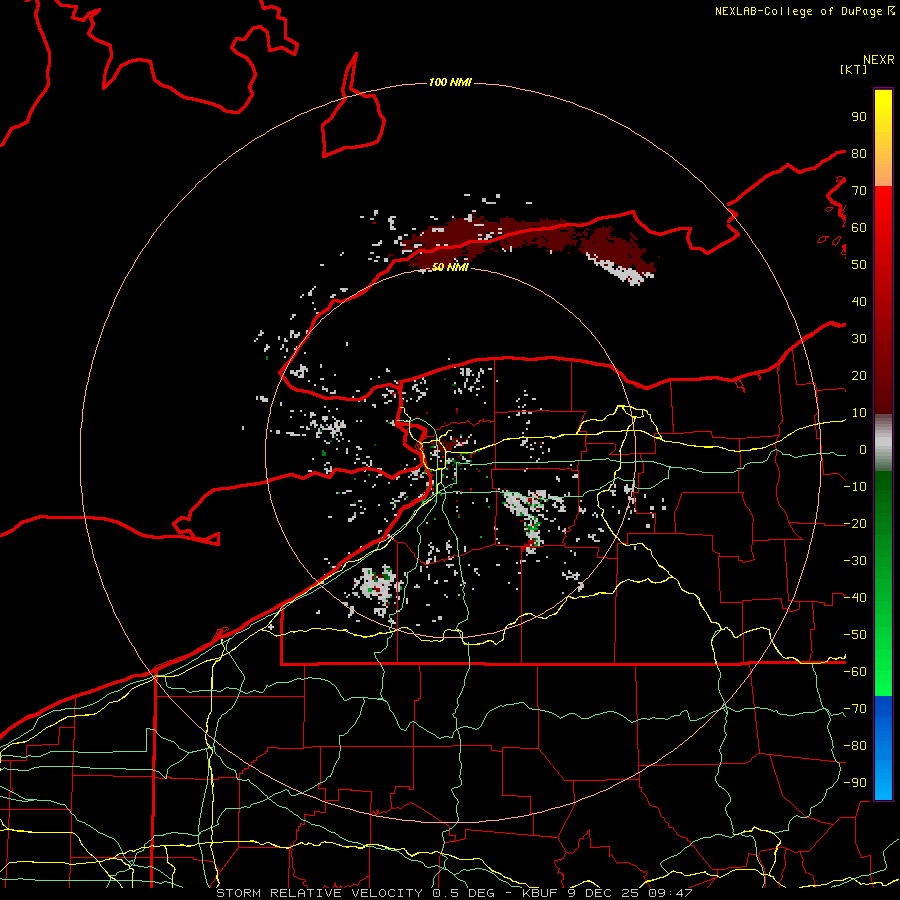The width and height of the screenshot is (900, 900).
Task: Click the gray echo cluster along the southwest lakeshore
Action: tap(377, 588)
